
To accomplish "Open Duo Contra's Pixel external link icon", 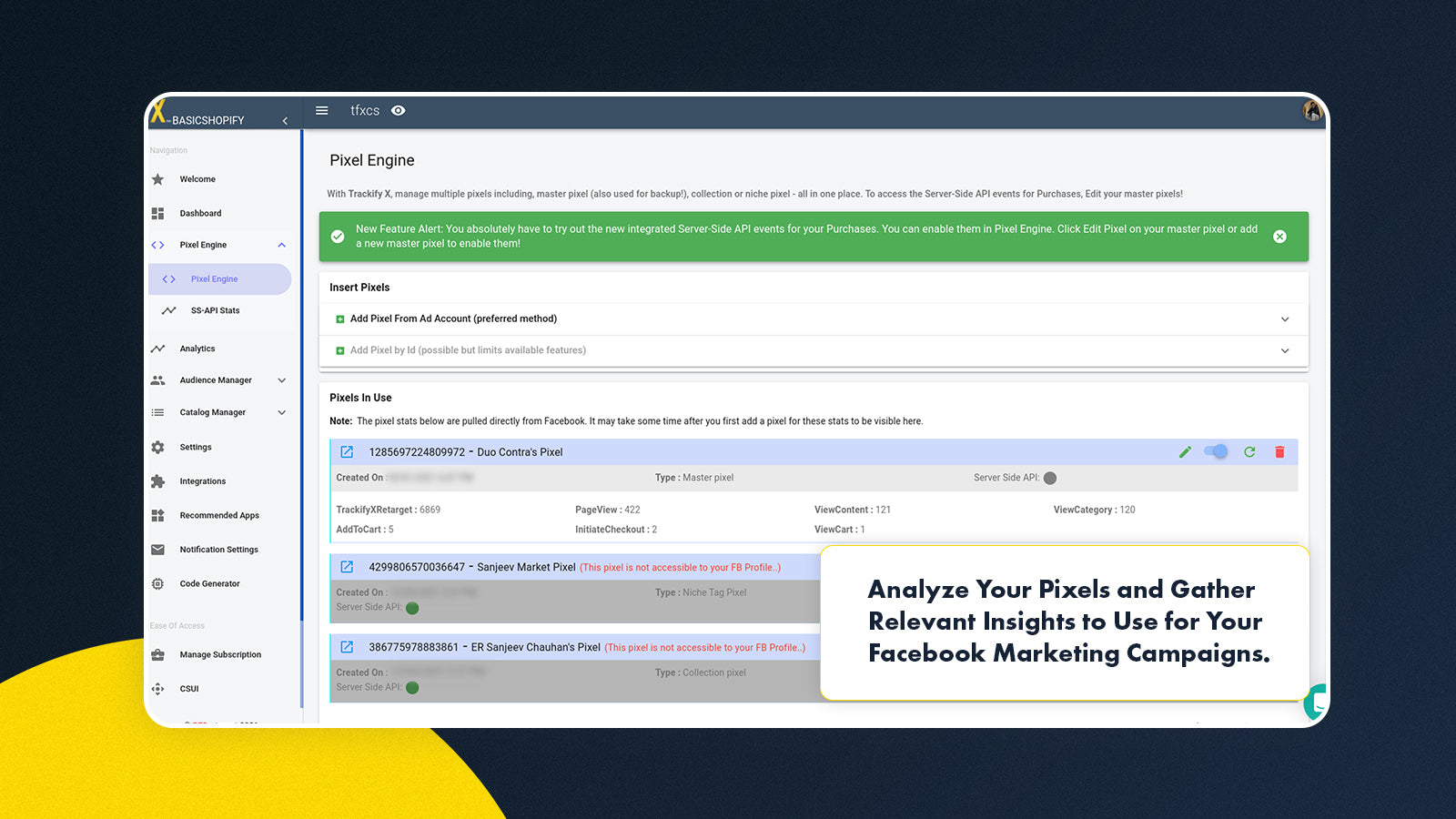I will pos(347,452).
